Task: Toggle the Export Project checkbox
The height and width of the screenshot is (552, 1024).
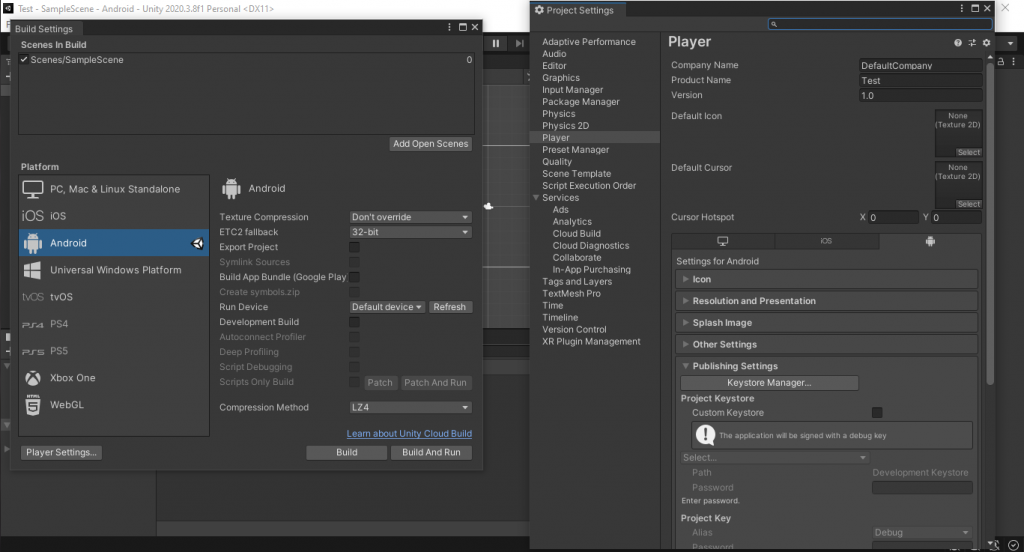Action: tap(354, 247)
